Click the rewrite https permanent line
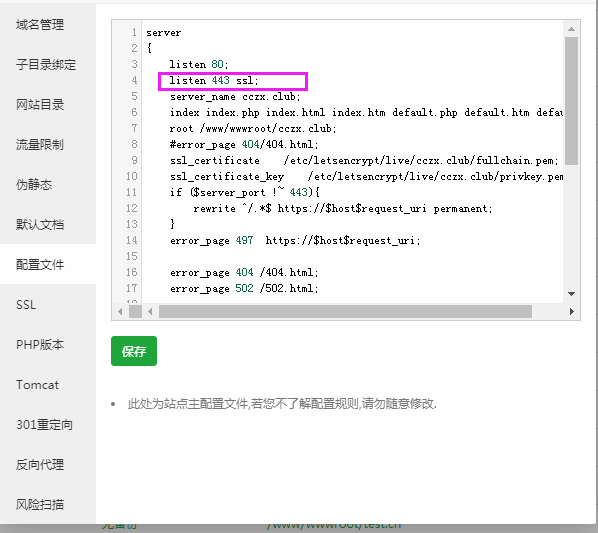Viewport: 598px width, 533px height. tap(343, 209)
